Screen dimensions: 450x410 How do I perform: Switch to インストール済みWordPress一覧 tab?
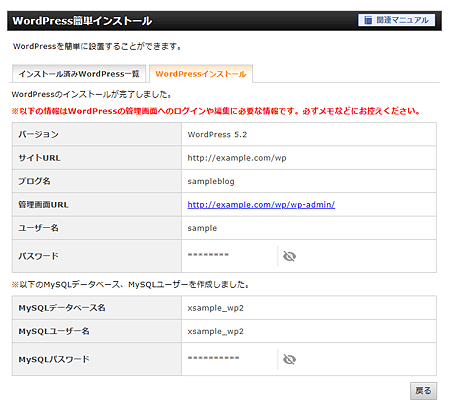coord(79,74)
